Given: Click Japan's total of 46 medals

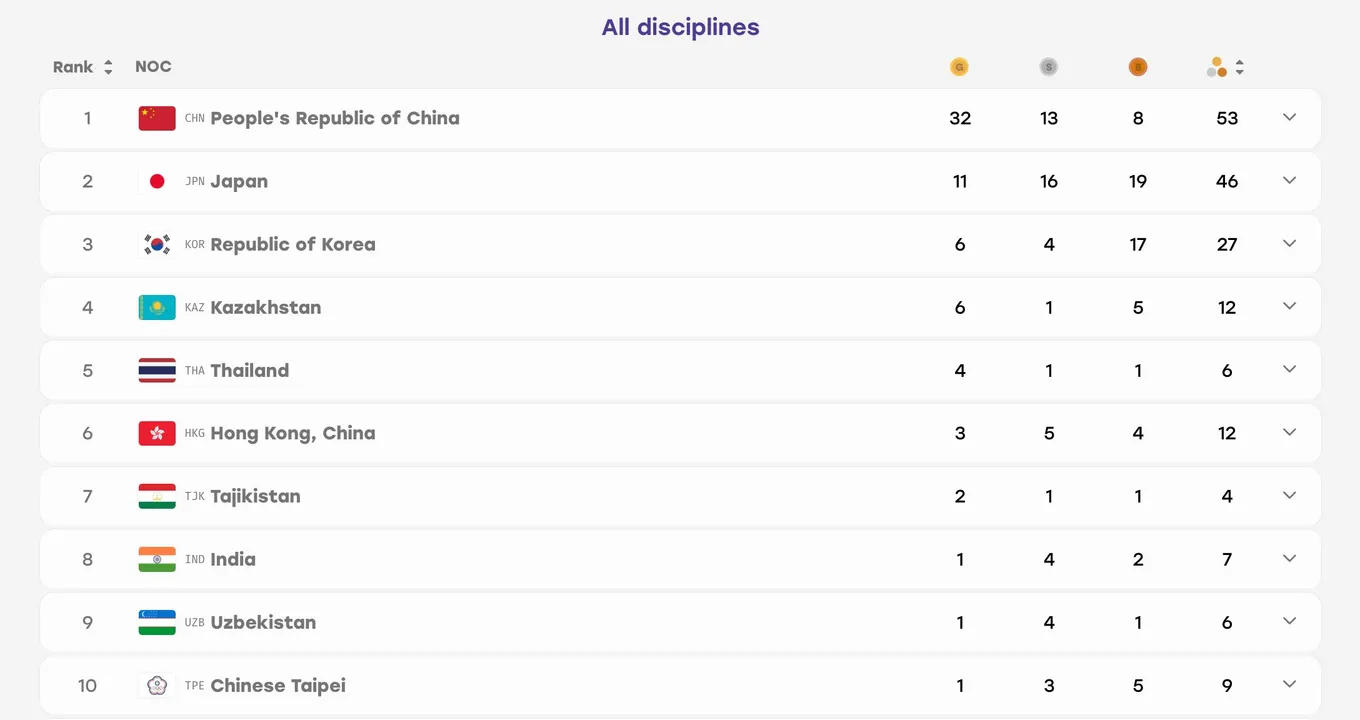Looking at the screenshot, I should pyautogui.click(x=1227, y=181).
